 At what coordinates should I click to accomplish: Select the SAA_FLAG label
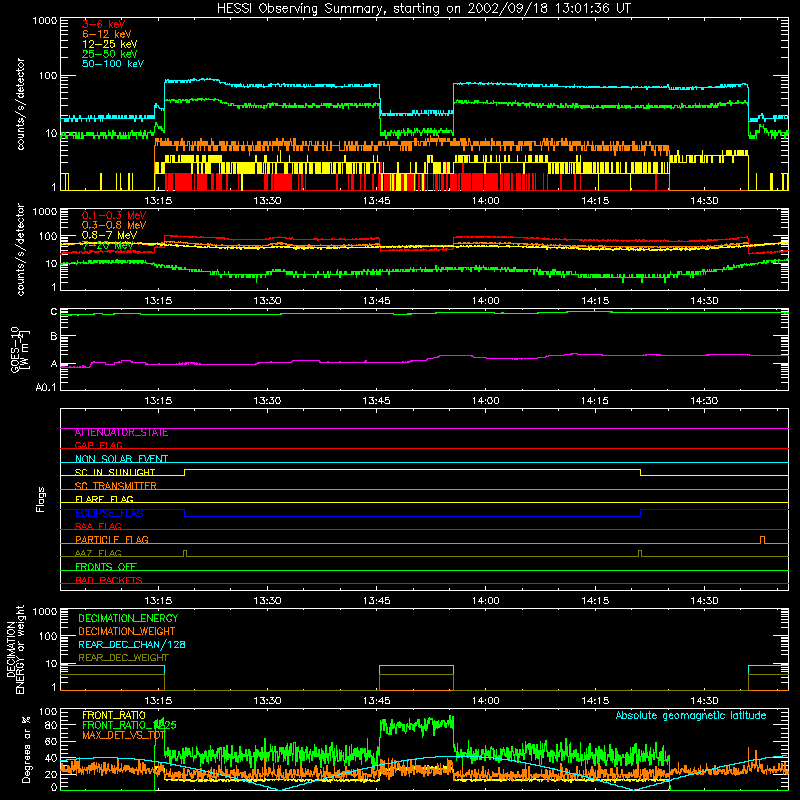pos(98,527)
